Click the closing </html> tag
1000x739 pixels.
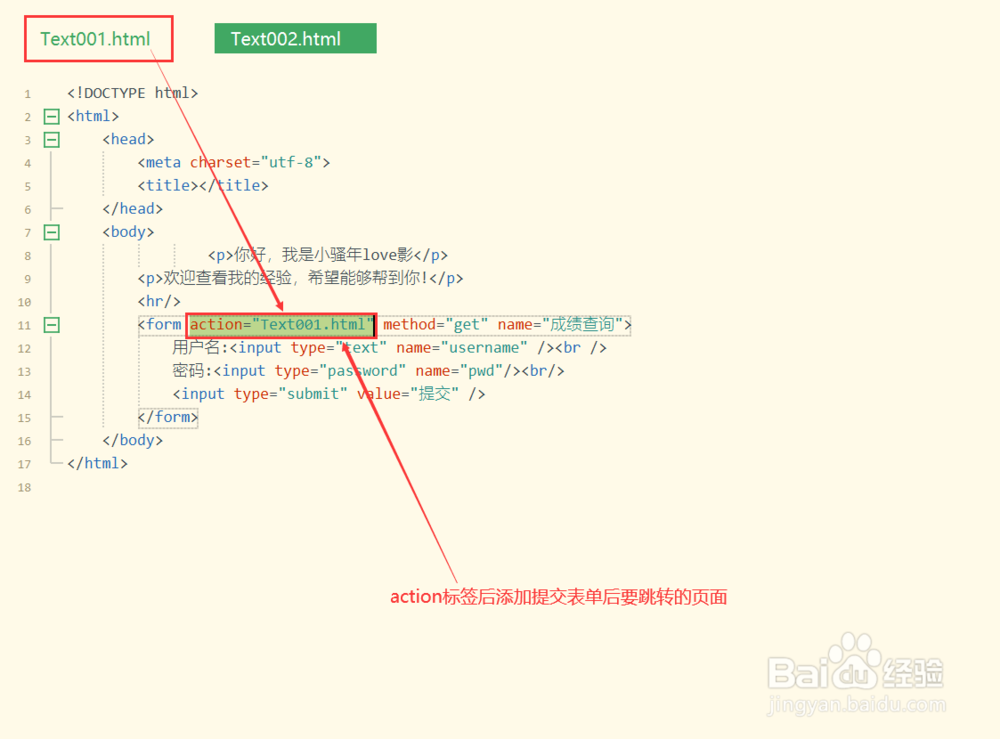coord(98,463)
